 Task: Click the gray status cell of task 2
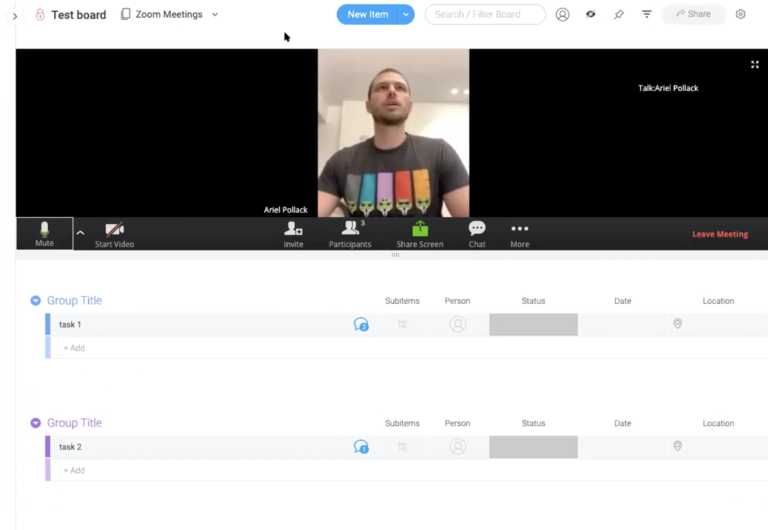point(533,447)
